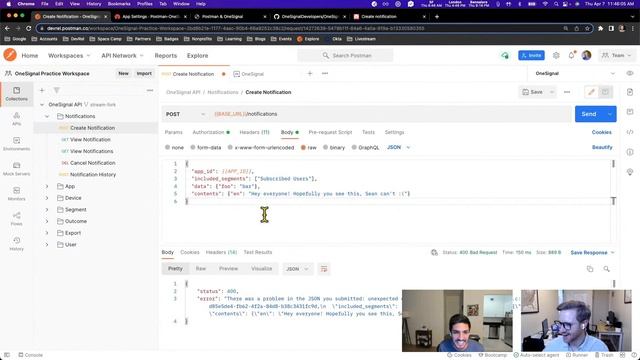Switch to request comment mode
640x360 pixels.
(605, 92)
